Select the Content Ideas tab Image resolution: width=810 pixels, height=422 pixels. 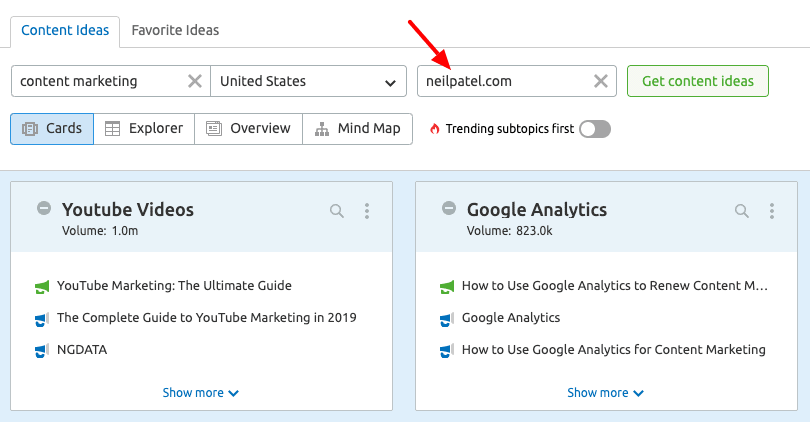[65, 30]
